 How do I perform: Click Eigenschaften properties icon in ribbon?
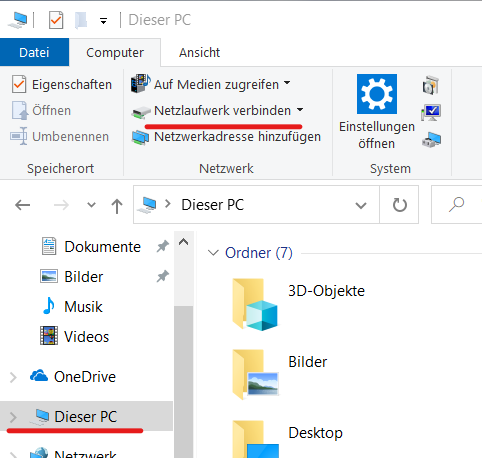19,84
